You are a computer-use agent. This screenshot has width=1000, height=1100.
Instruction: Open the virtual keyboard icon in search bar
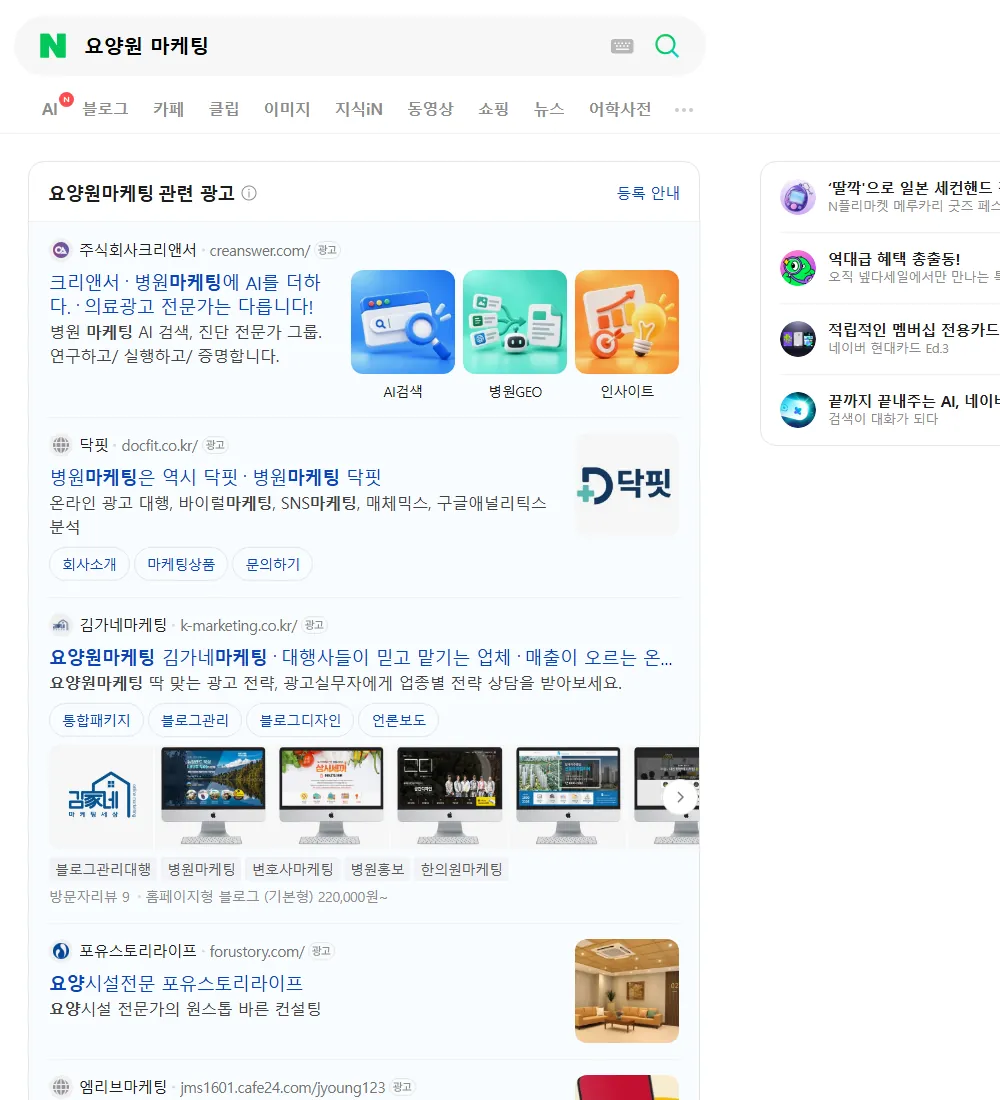[622, 46]
